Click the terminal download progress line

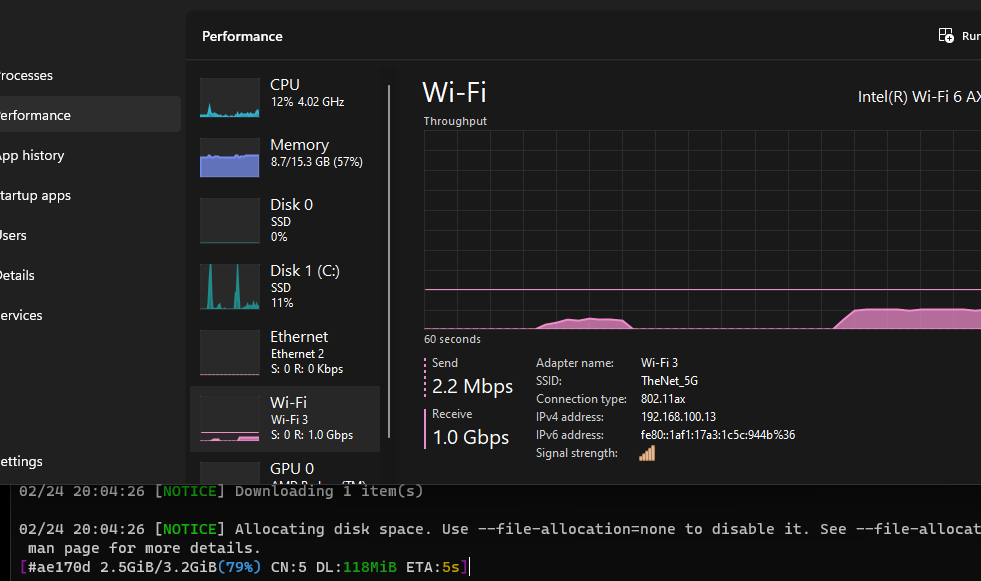tap(240, 568)
